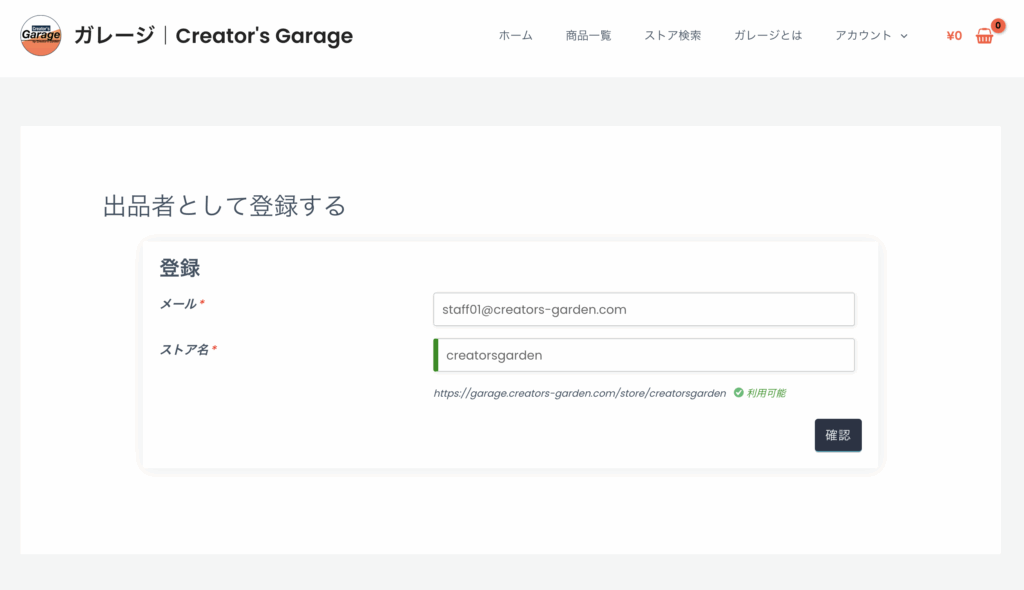Click the メール field label

178,304
